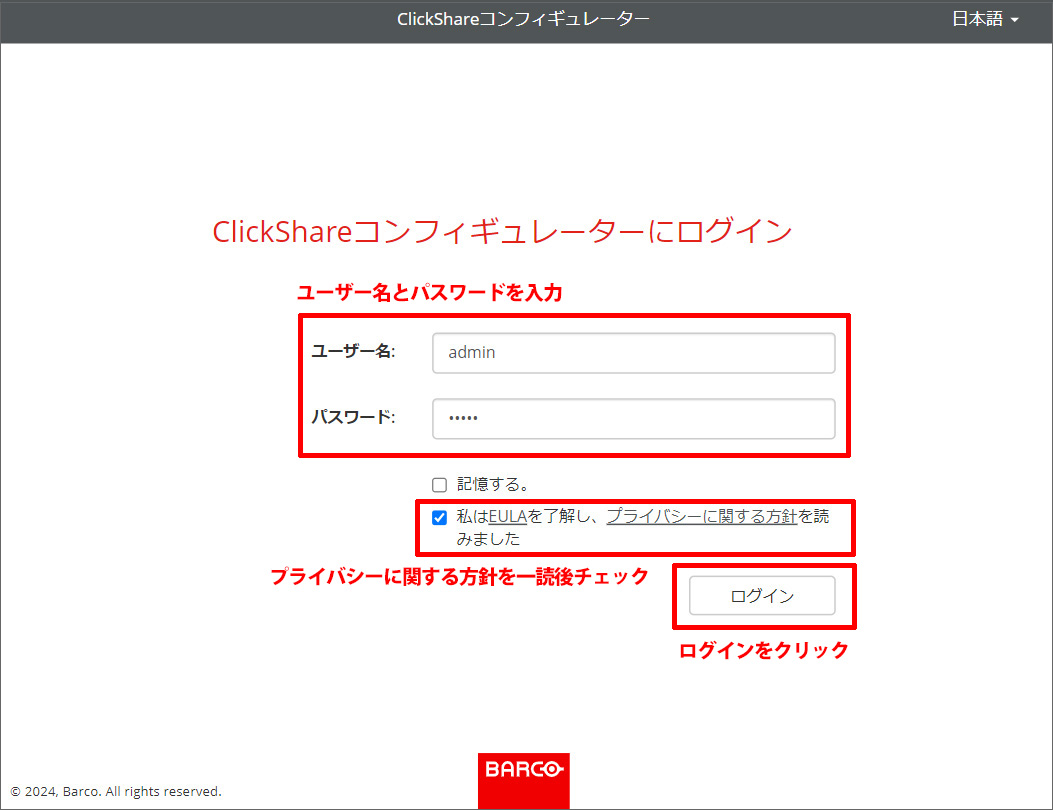Toggle the 記憶する checkbox
Image resolution: width=1053 pixels, height=810 pixels.
coord(439,485)
